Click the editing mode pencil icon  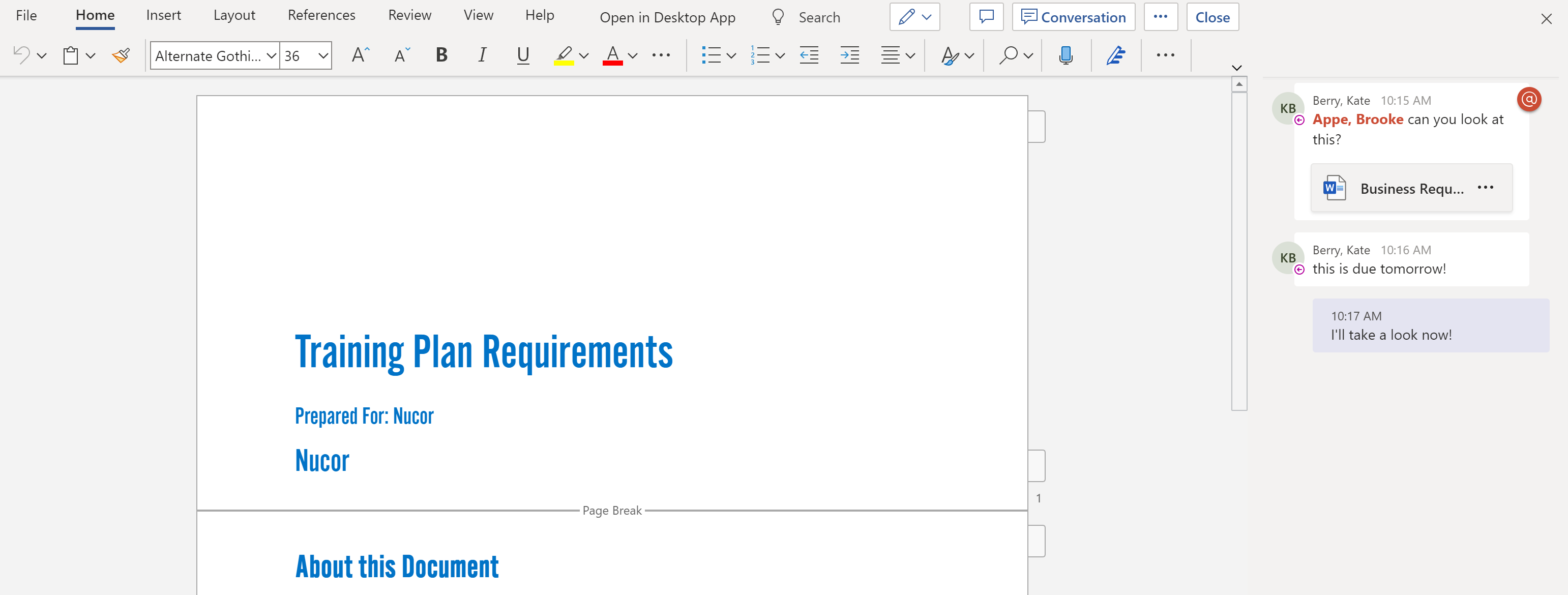pos(906,17)
